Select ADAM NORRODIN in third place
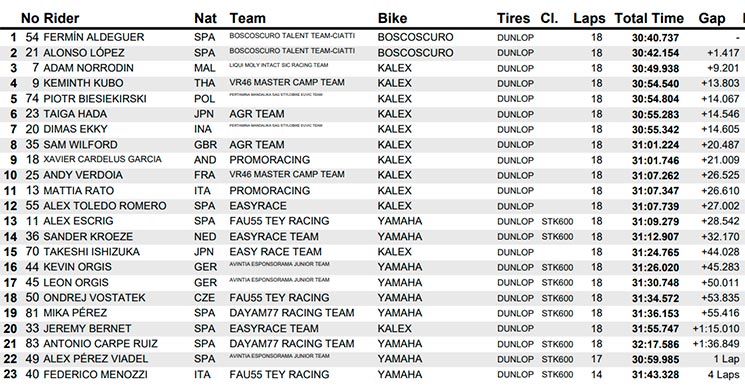 (x=88, y=68)
